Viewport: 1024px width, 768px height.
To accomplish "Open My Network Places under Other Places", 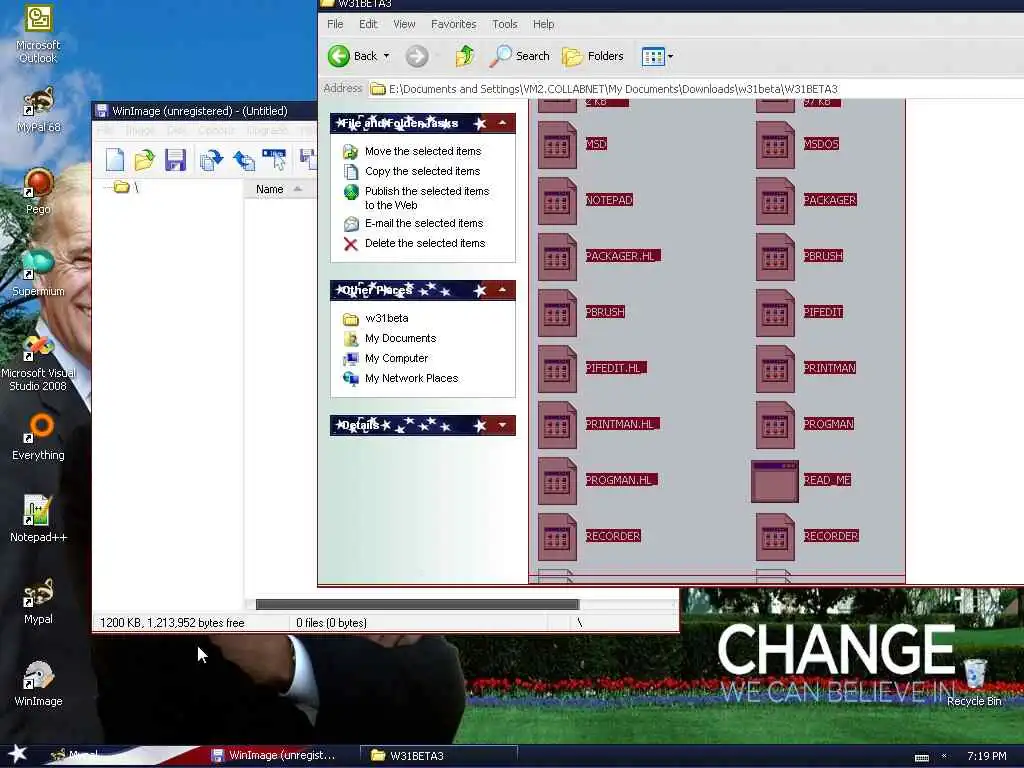I will point(411,378).
